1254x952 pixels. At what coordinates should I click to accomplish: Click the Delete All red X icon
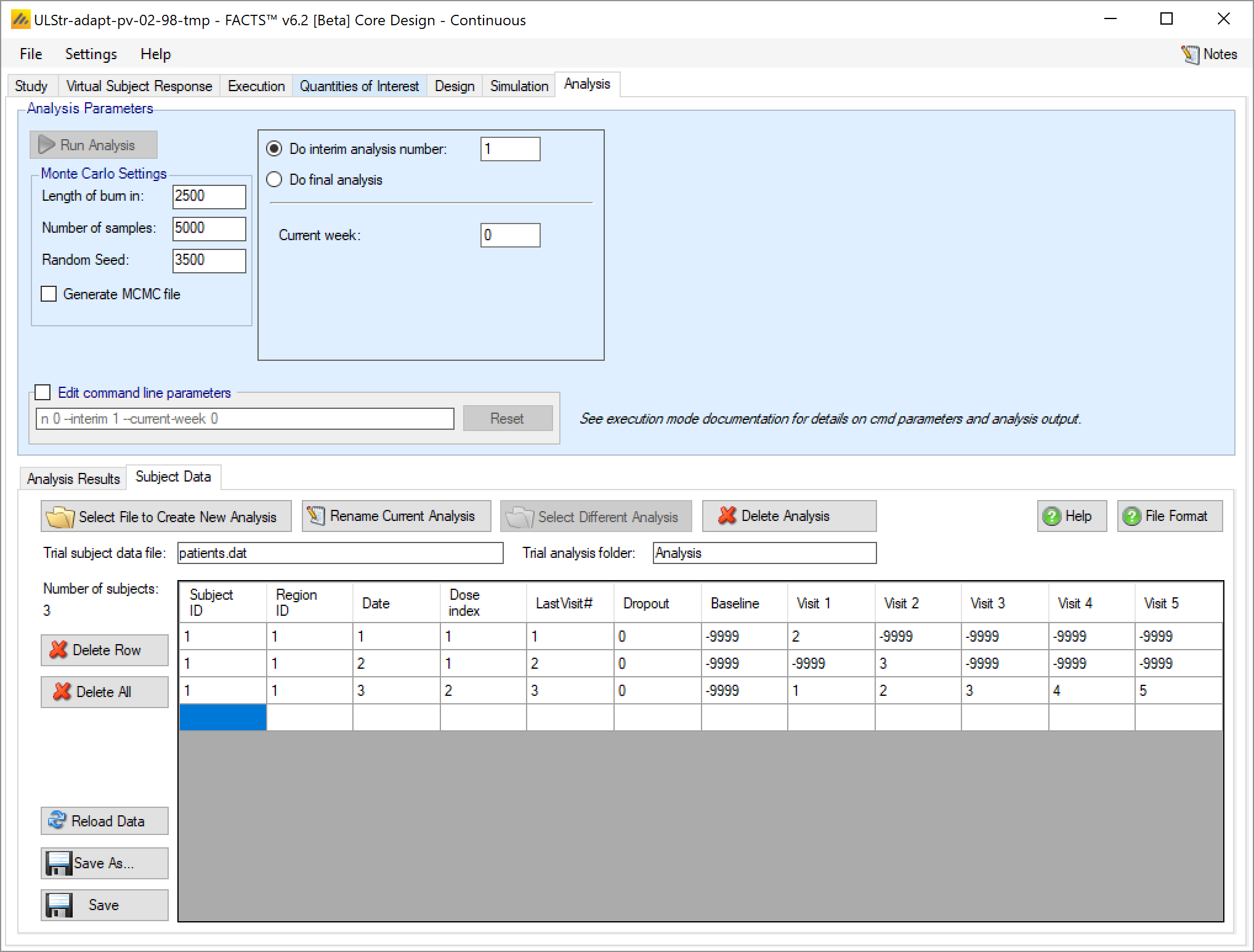tap(62, 692)
